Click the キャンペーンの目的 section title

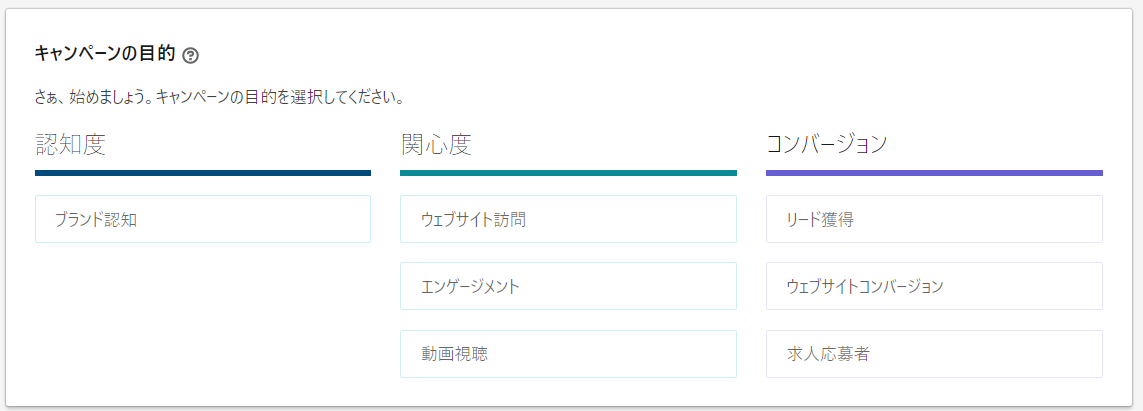coord(105,54)
